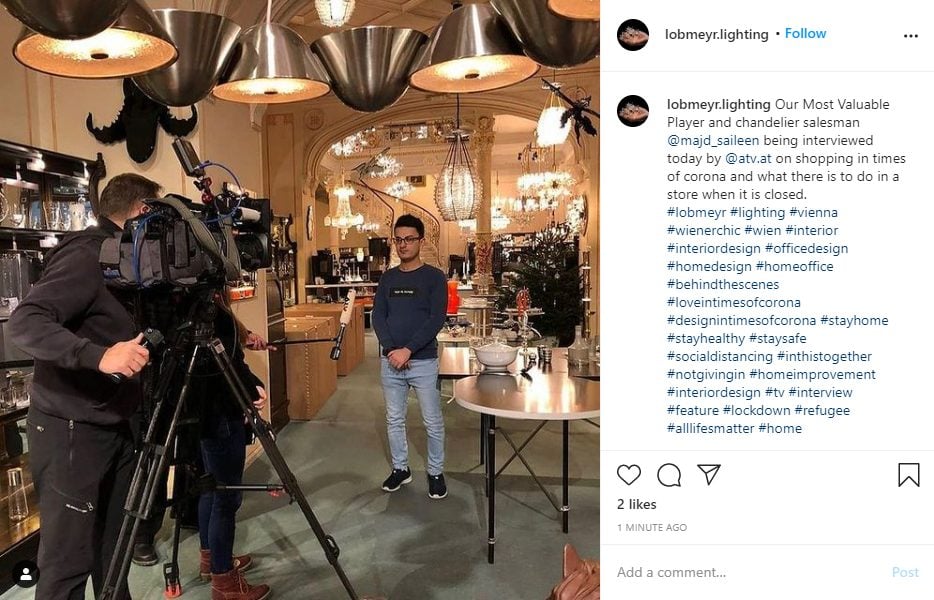The width and height of the screenshot is (934, 600).
Task: Share the post with the paper plane icon
Action: tap(709, 474)
